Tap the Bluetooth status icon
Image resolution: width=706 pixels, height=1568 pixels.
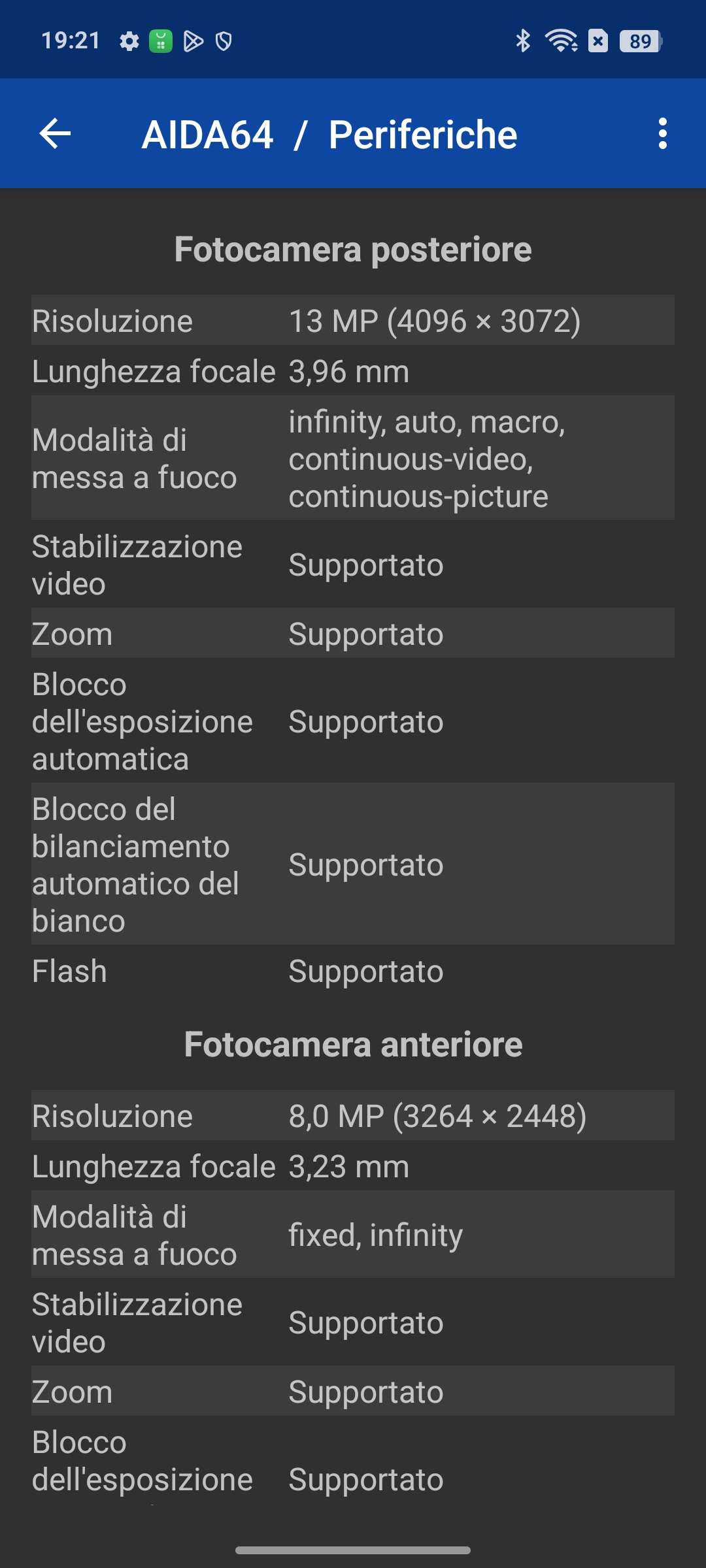coord(523,41)
